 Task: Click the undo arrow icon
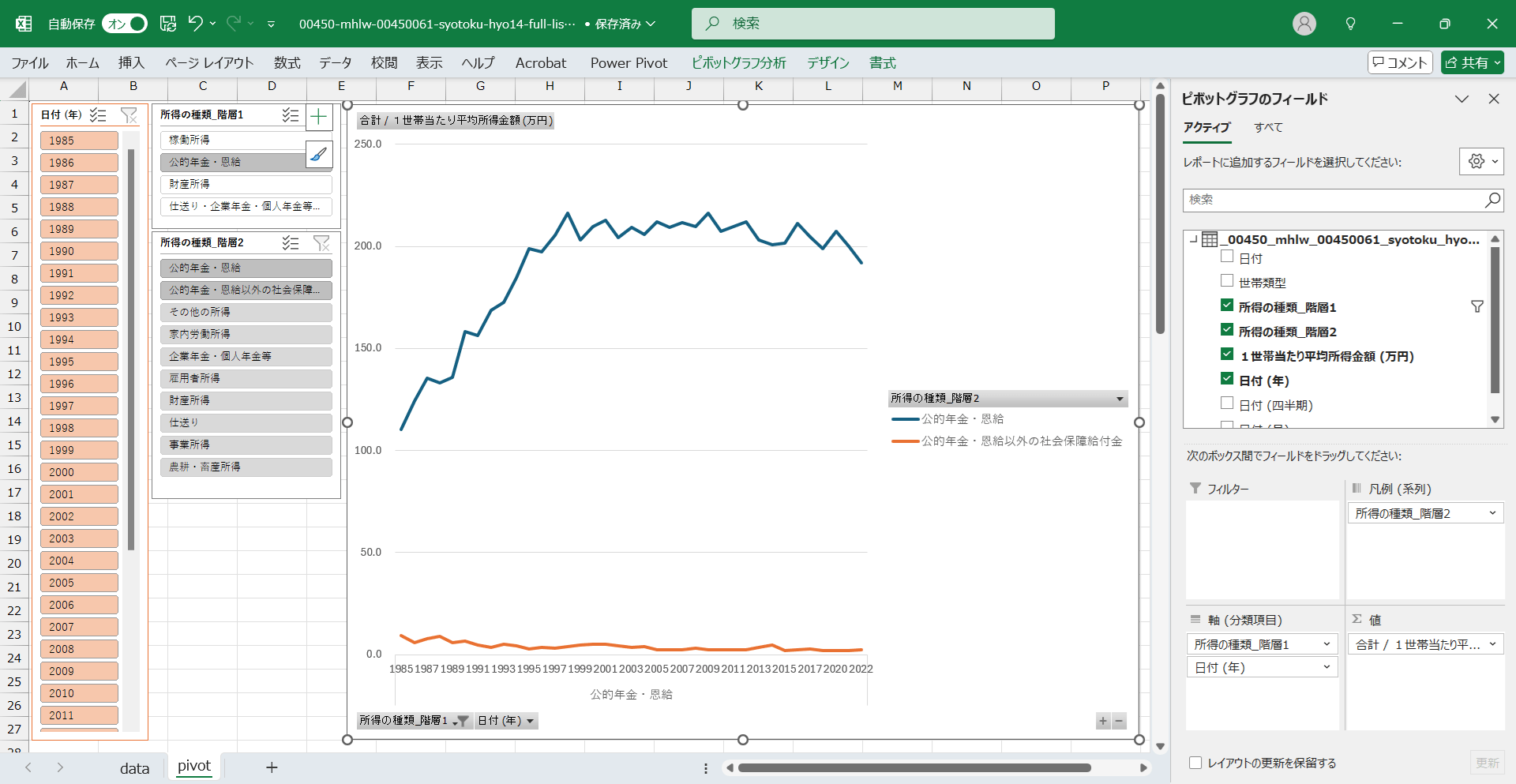click(x=195, y=24)
